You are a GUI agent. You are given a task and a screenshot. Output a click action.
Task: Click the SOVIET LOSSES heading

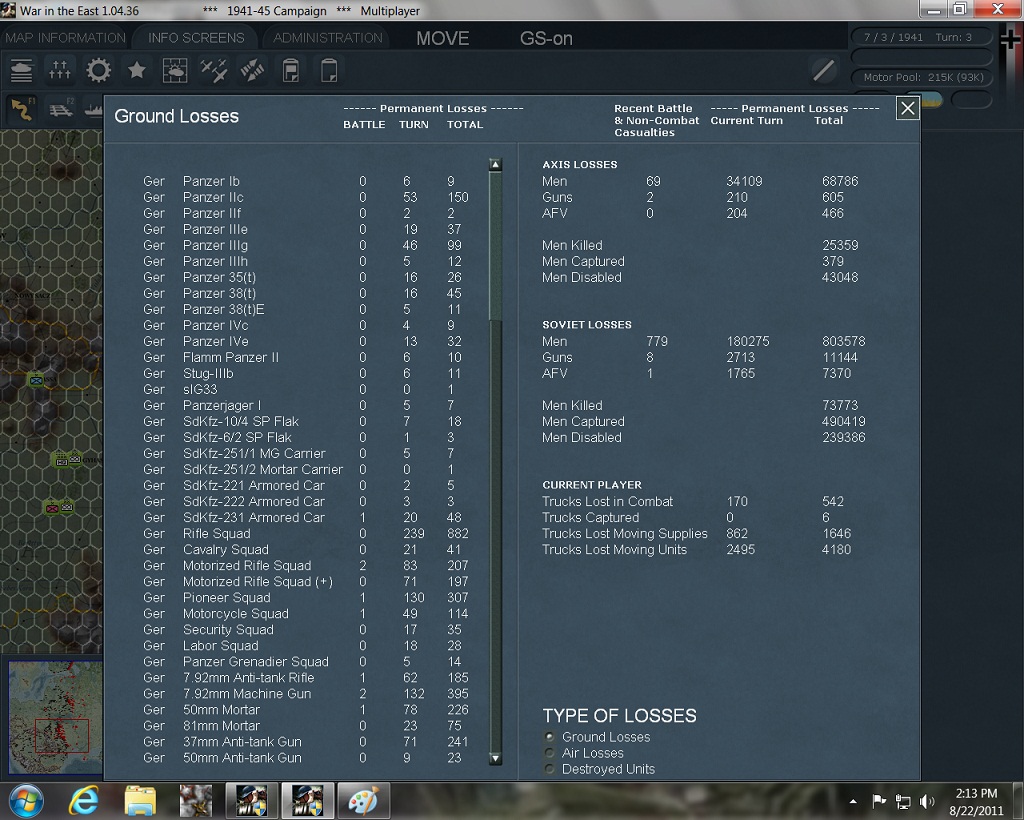point(586,324)
